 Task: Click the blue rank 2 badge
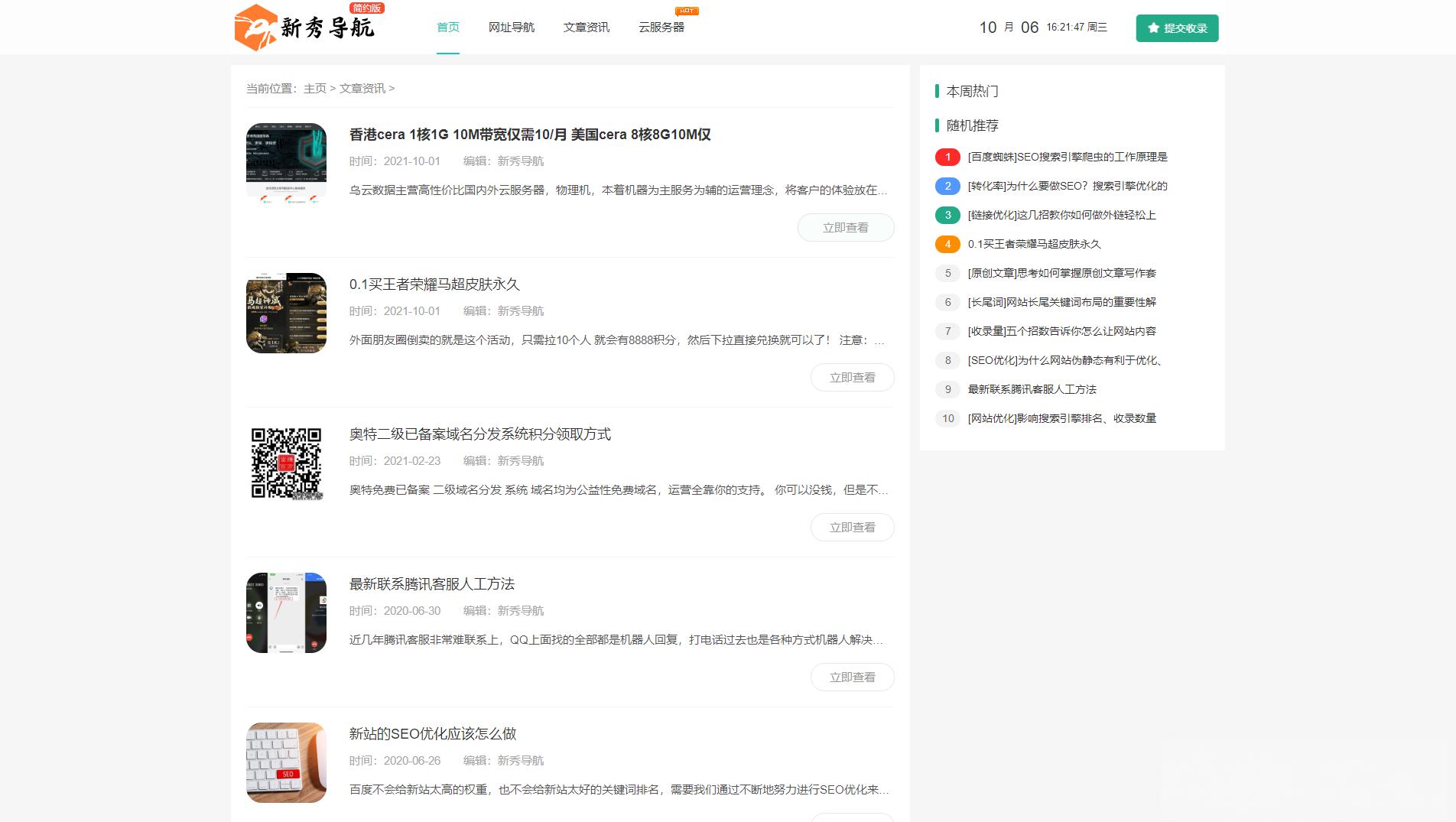coord(947,186)
